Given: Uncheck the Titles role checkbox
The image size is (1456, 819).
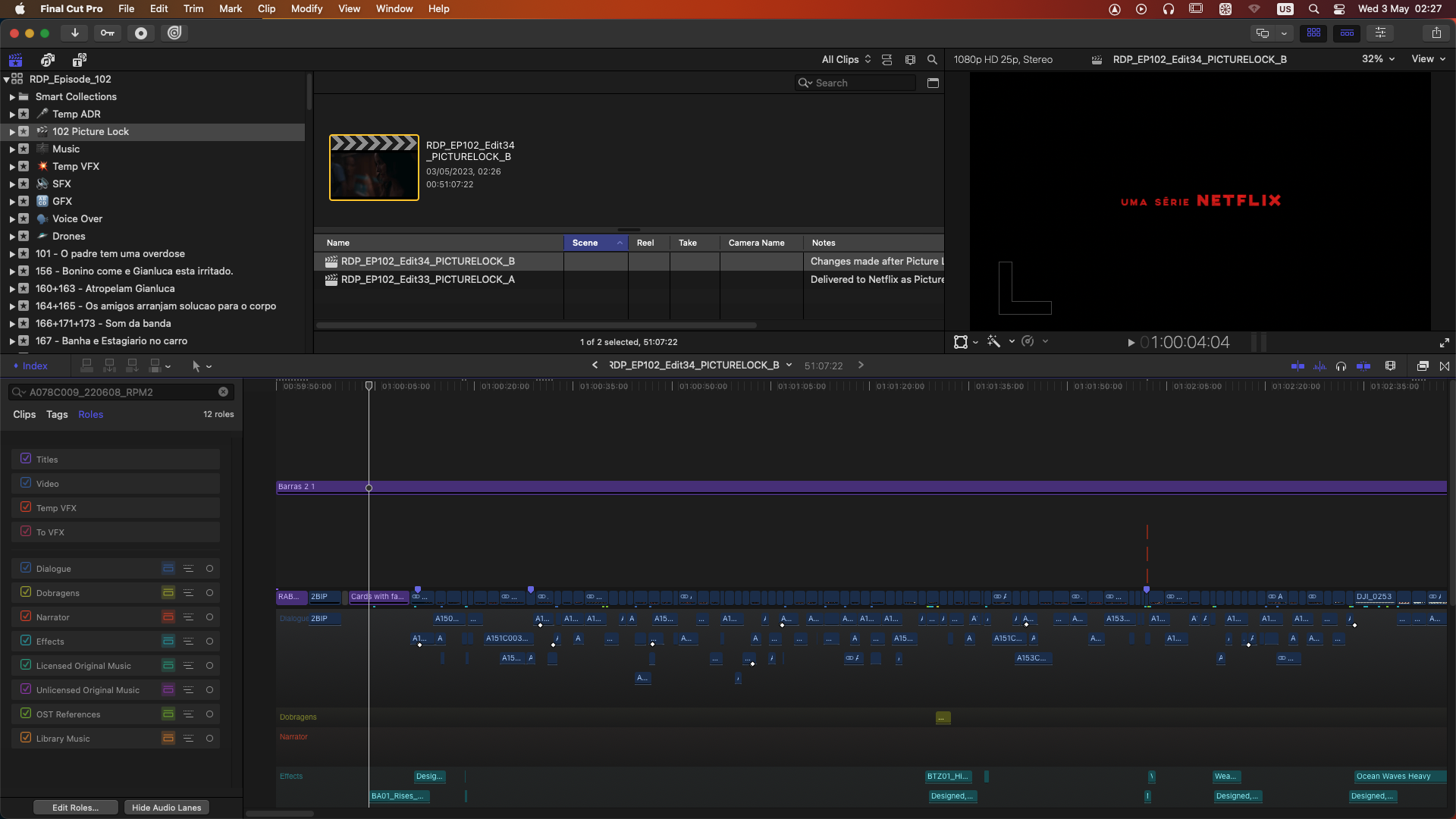Looking at the screenshot, I should click(26, 459).
